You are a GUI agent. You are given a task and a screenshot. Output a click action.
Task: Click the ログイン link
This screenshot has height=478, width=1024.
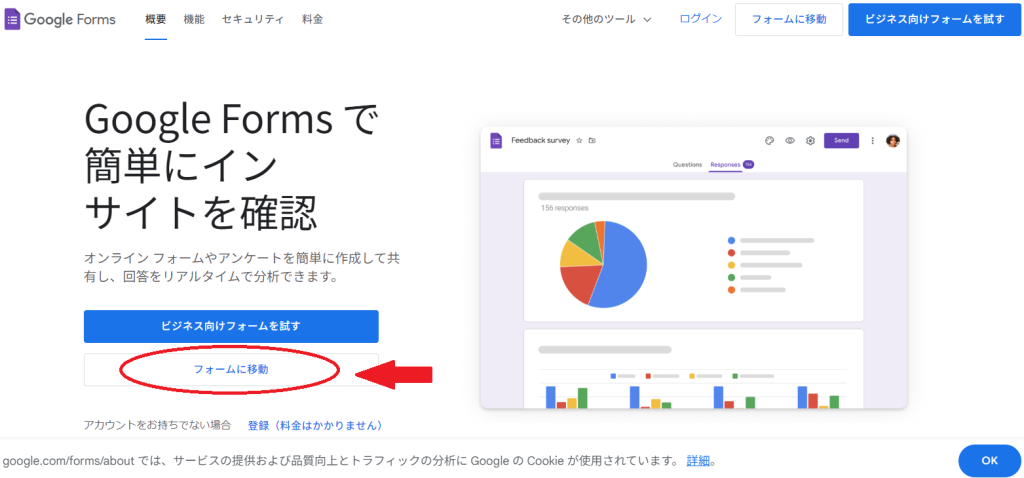click(x=700, y=19)
